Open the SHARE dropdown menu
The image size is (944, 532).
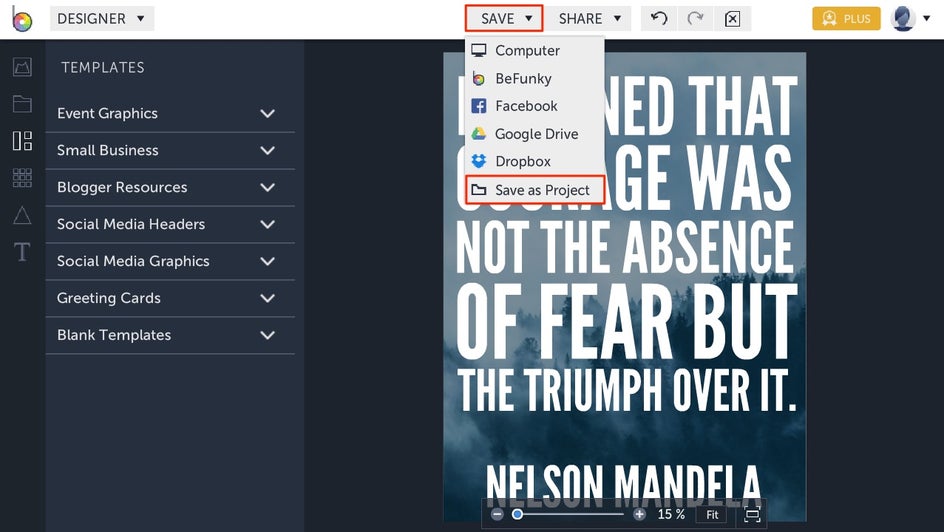(589, 19)
